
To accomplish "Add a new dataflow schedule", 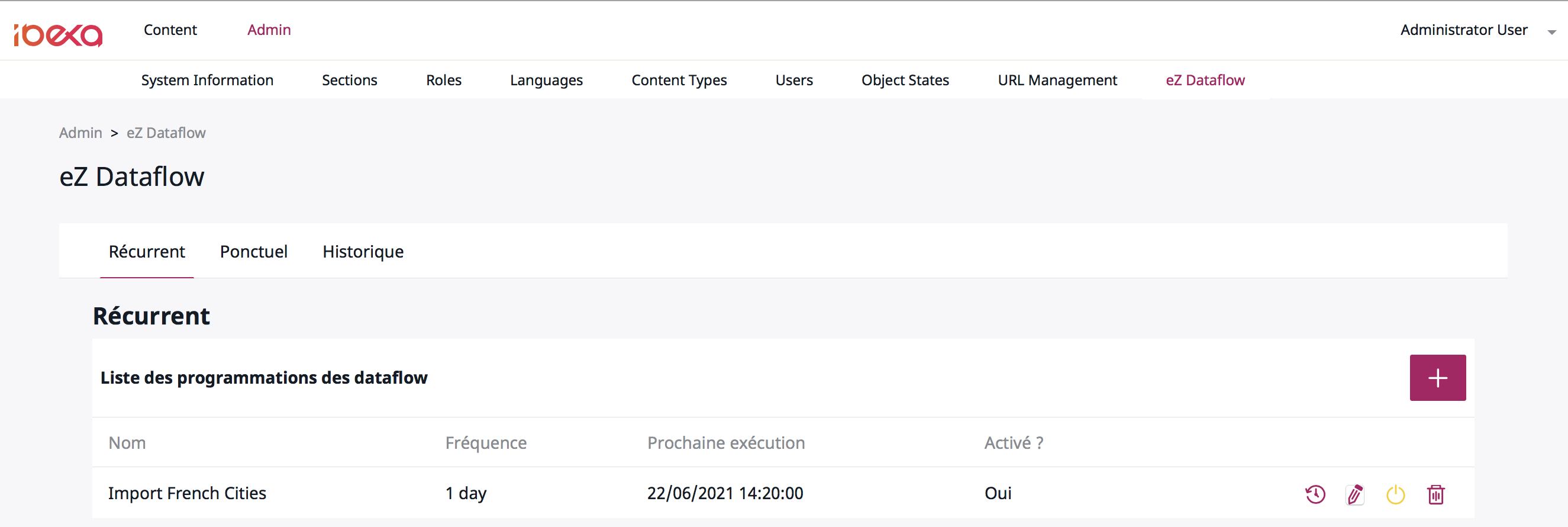I will [1437, 378].
